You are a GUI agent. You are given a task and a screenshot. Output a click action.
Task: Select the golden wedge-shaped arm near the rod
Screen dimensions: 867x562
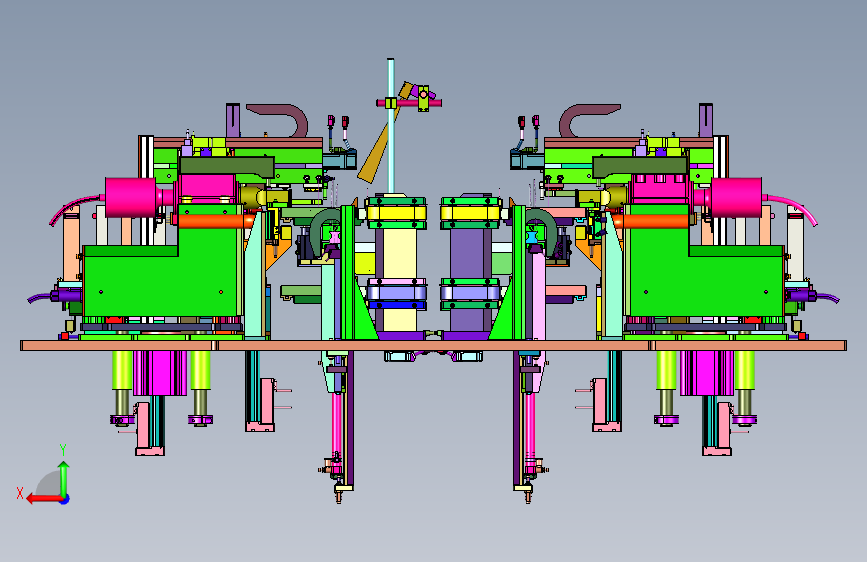tap(375, 152)
